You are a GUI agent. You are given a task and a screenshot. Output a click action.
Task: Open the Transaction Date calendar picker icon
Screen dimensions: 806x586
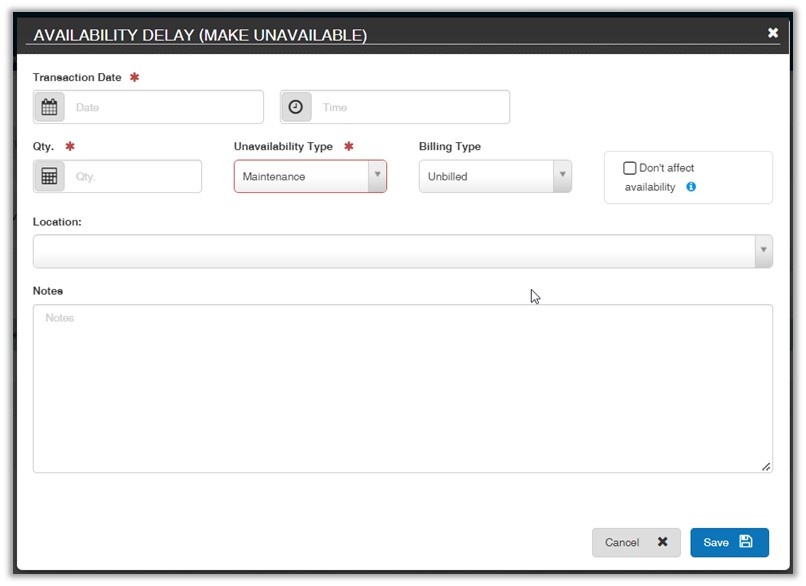click(x=49, y=107)
